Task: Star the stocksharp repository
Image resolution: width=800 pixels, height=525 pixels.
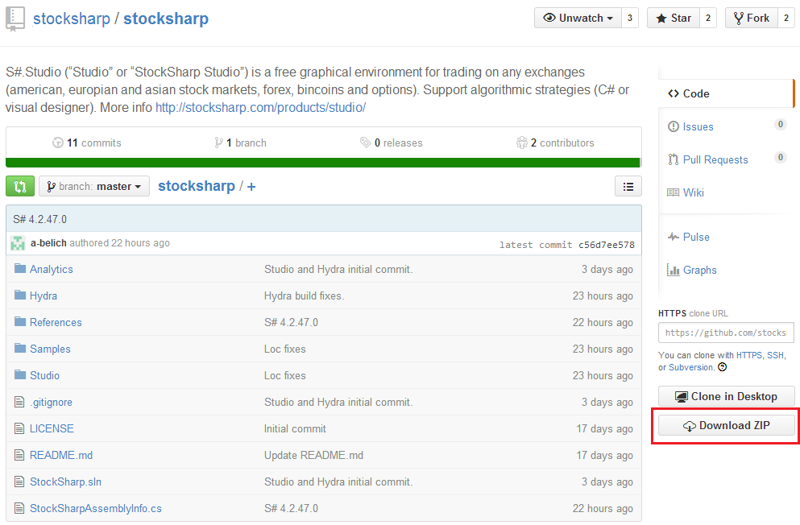Action: [x=671, y=18]
